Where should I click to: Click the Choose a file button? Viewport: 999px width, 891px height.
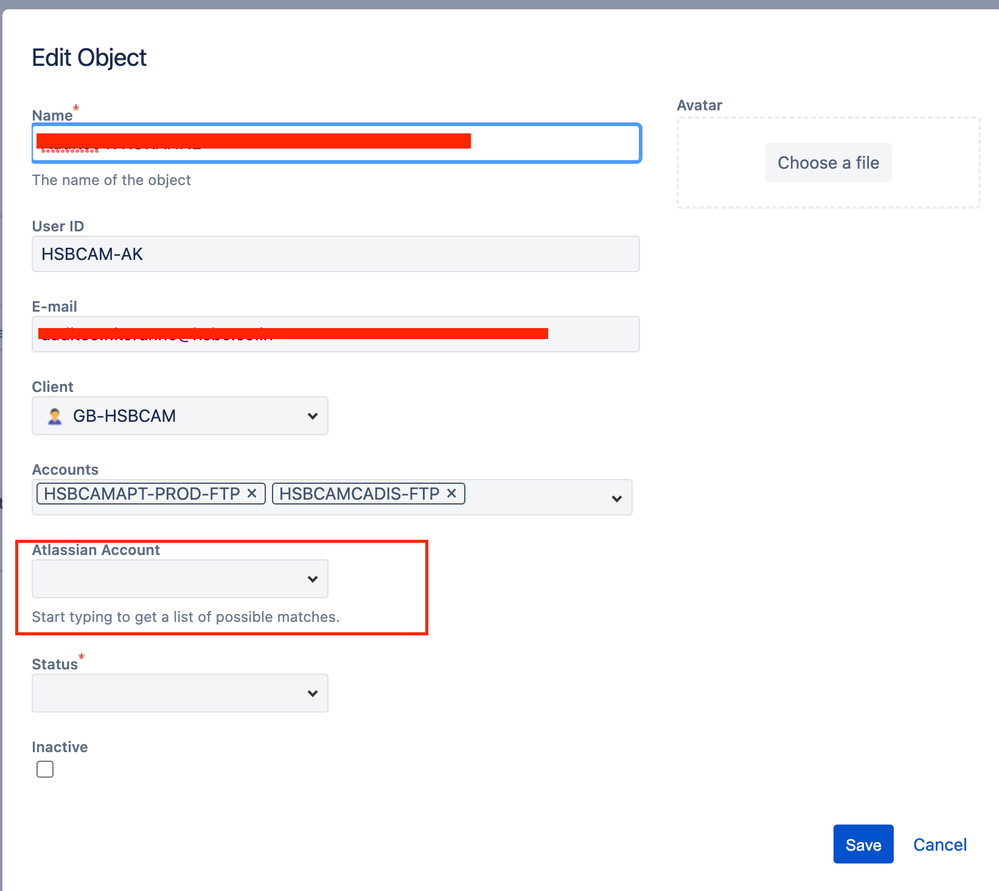pyautogui.click(x=828, y=163)
